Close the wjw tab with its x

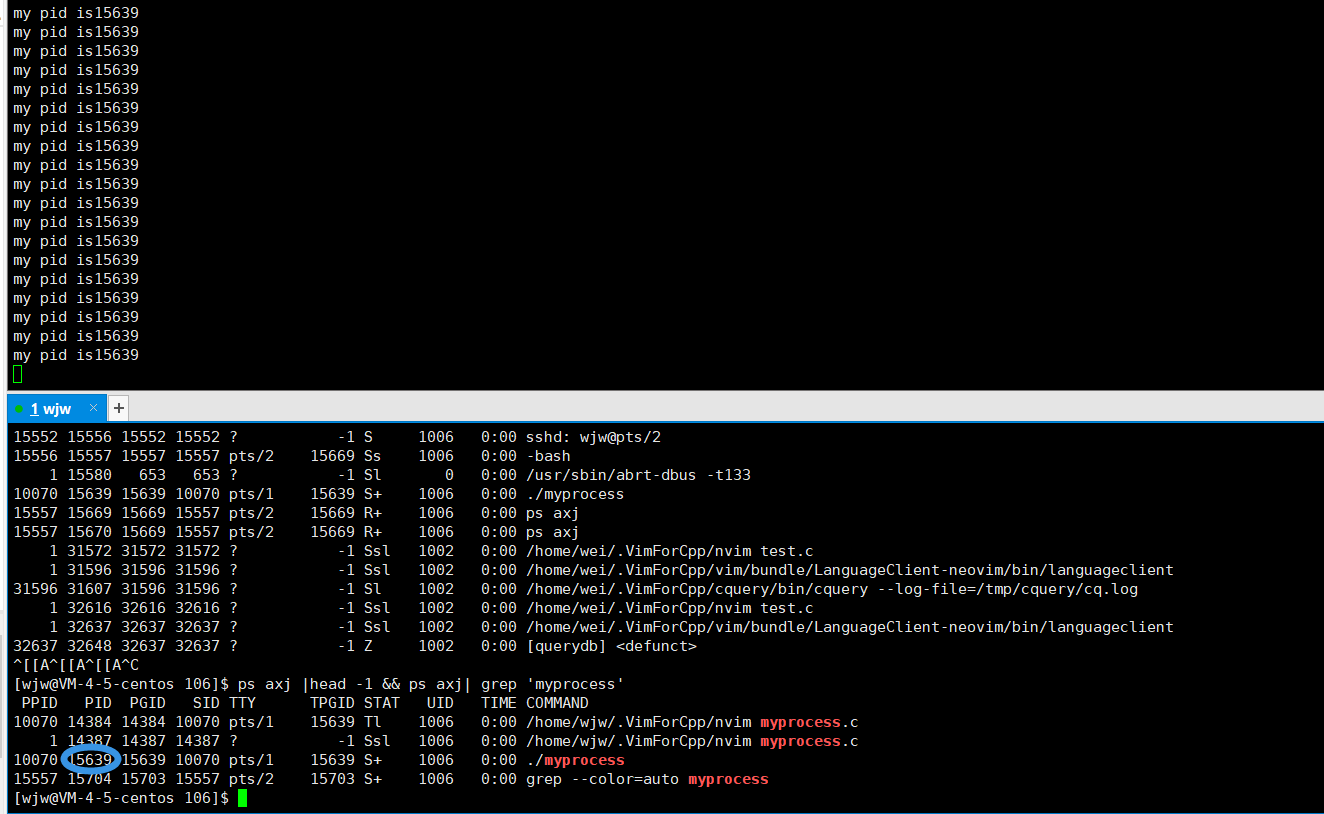pyautogui.click(x=94, y=408)
